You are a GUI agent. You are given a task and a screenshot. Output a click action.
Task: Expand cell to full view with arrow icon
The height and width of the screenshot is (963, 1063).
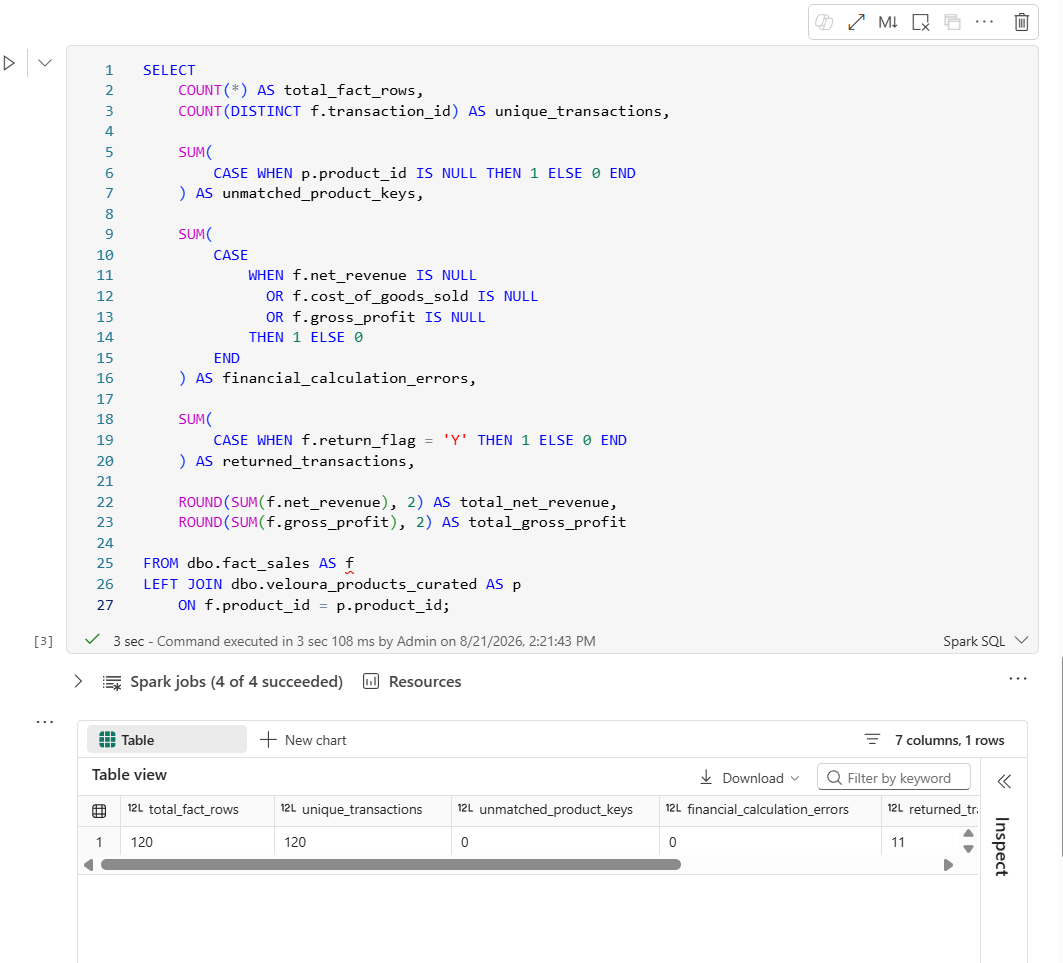[856, 22]
